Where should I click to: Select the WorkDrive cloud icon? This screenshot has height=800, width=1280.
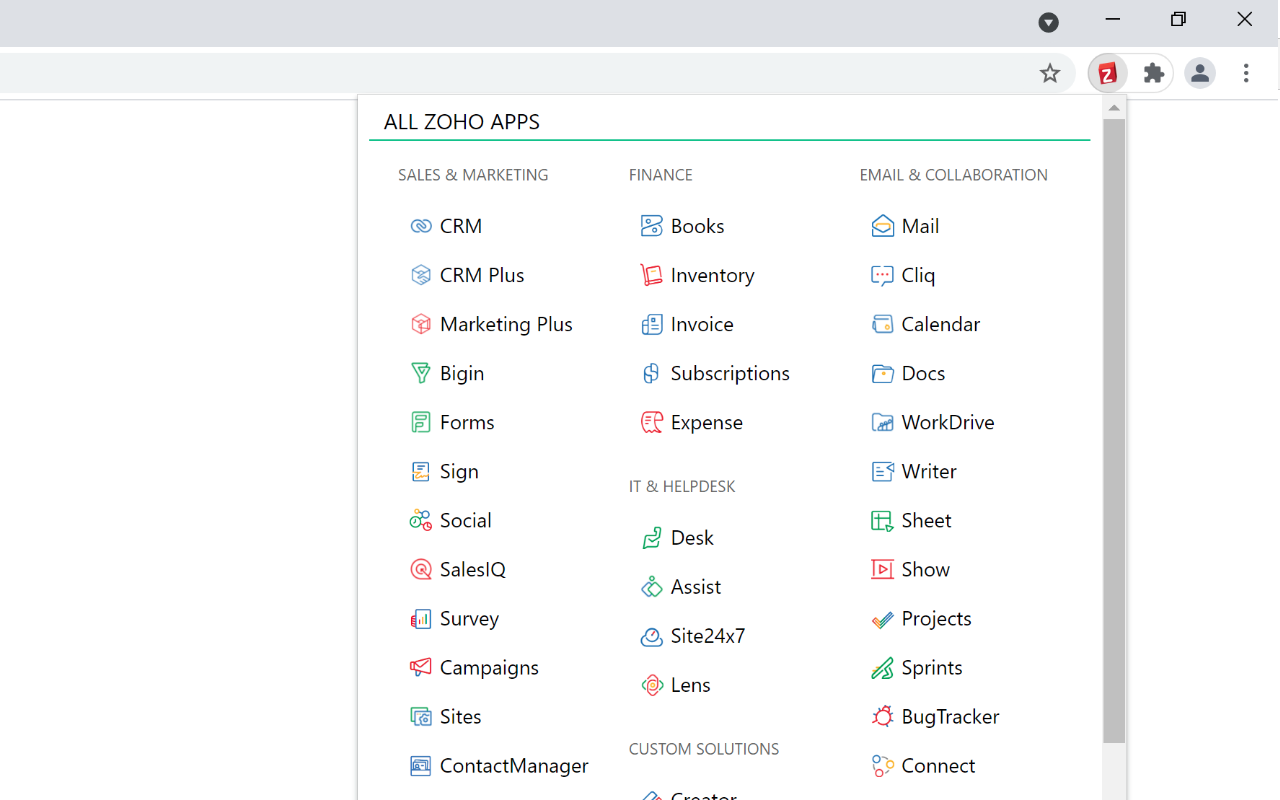click(882, 421)
